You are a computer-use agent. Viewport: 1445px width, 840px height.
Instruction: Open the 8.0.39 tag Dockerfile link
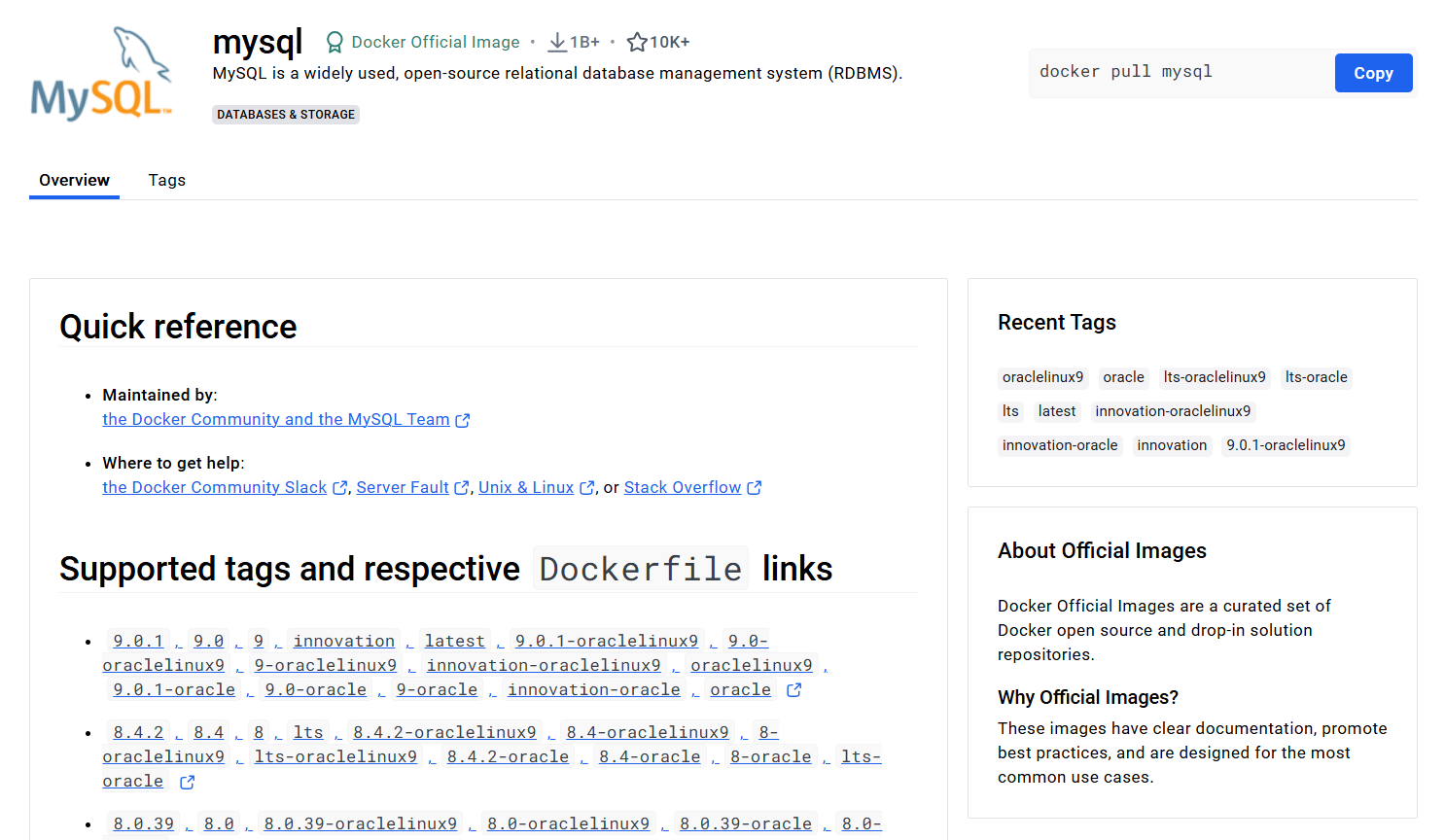[x=143, y=823]
